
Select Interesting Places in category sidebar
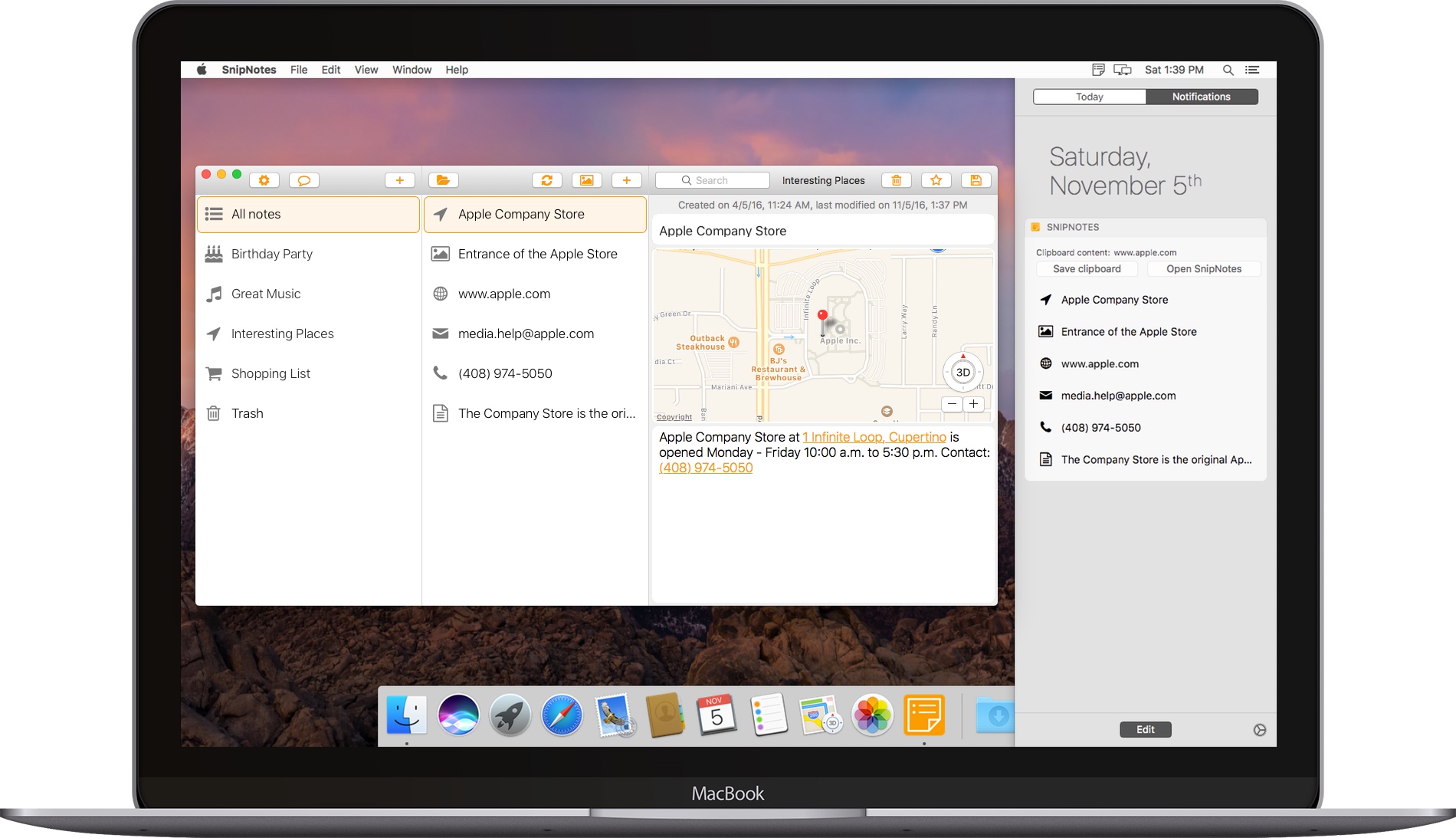point(309,334)
